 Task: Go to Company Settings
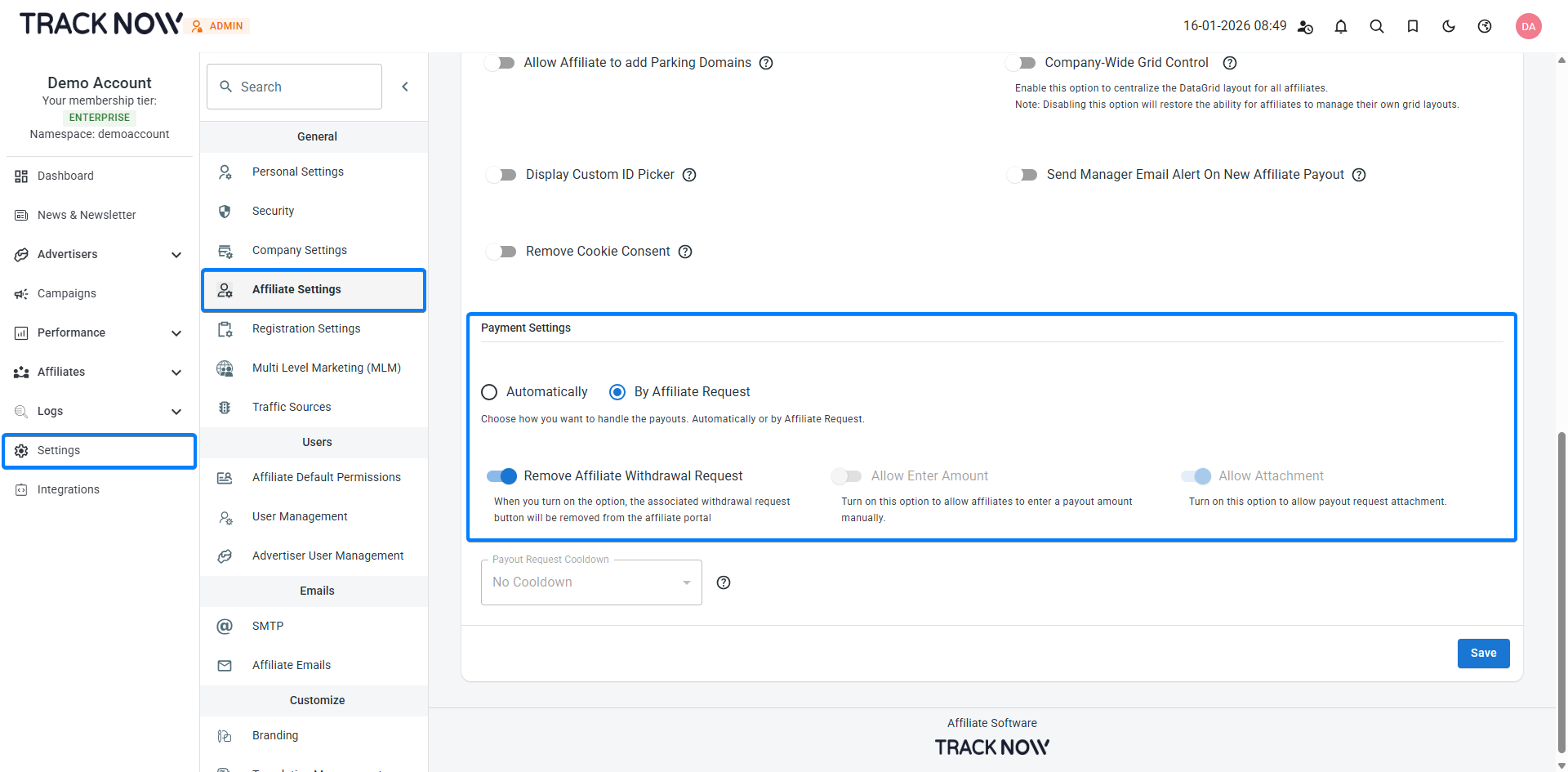(300, 250)
